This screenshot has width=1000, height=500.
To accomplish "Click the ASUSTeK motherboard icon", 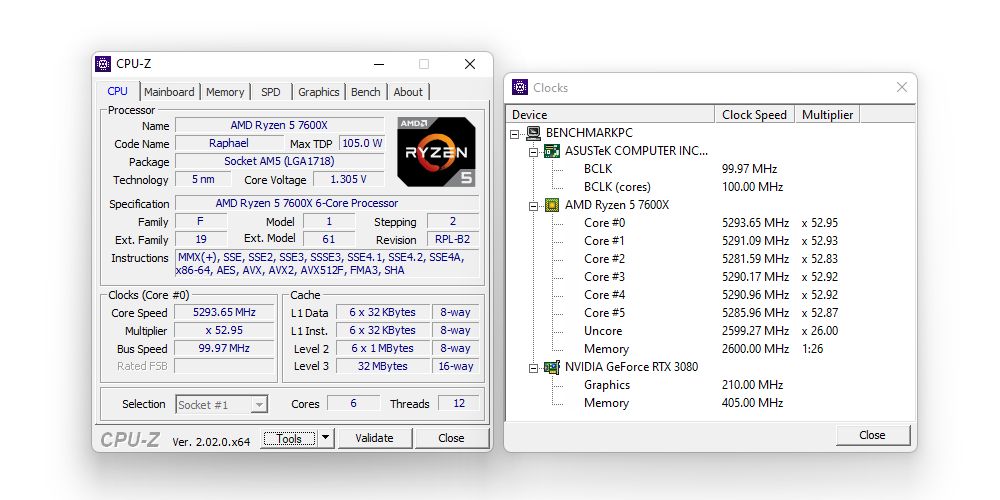I will (x=551, y=151).
